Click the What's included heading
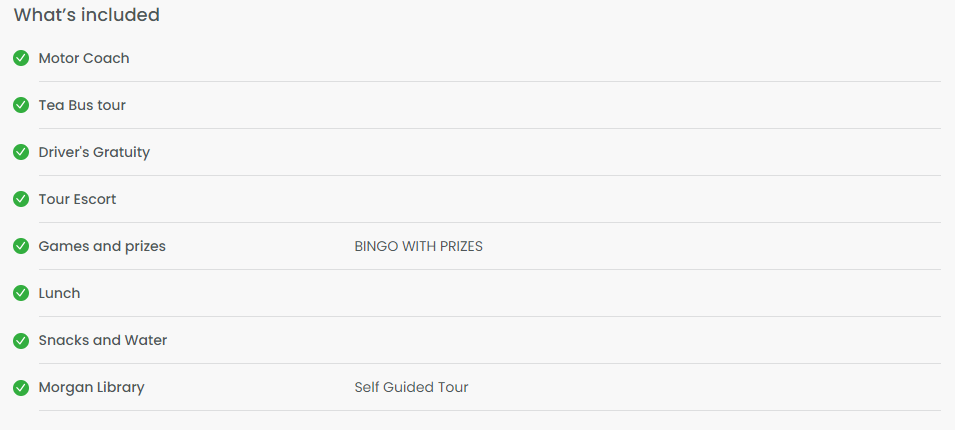This screenshot has height=430, width=955. point(86,15)
